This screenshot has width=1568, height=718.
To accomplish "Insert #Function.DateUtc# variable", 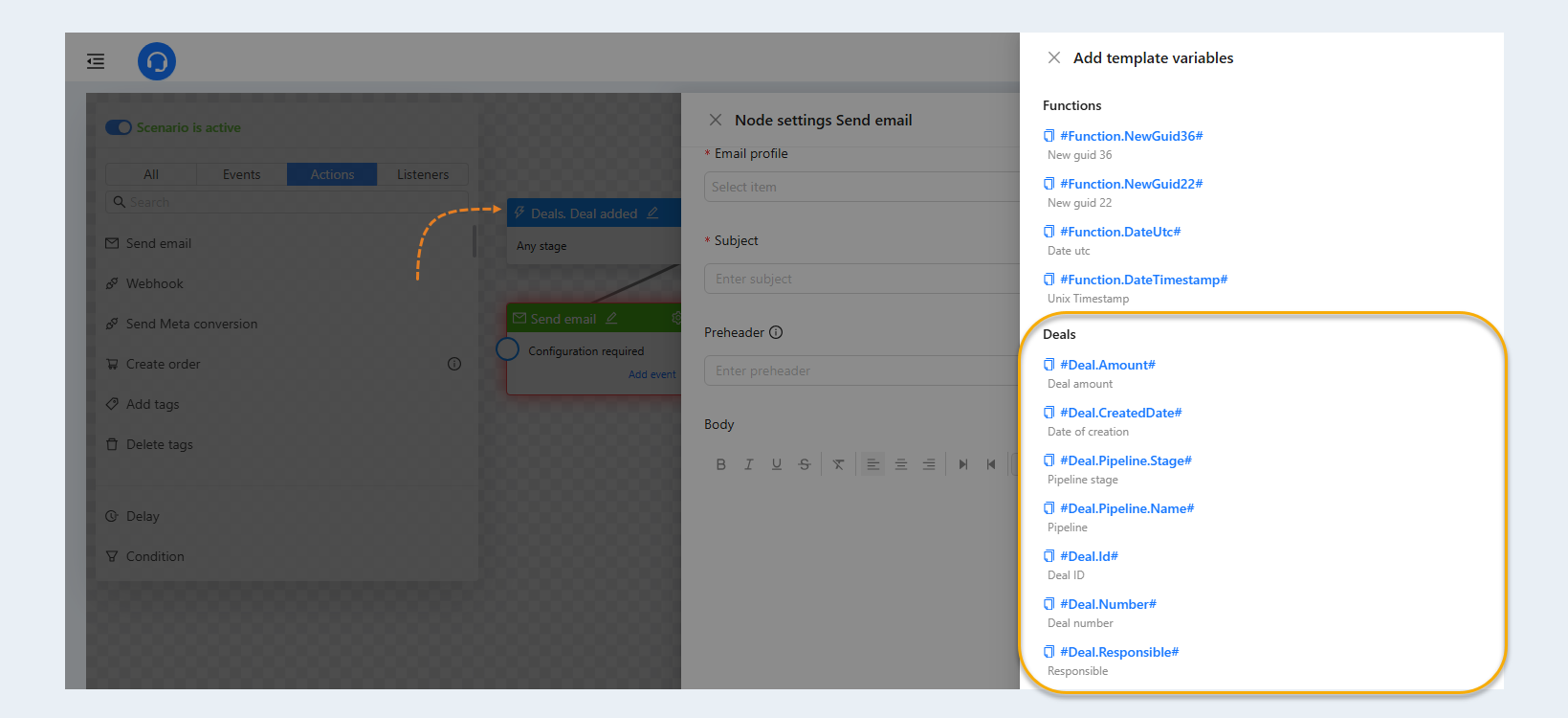I will (1120, 232).
